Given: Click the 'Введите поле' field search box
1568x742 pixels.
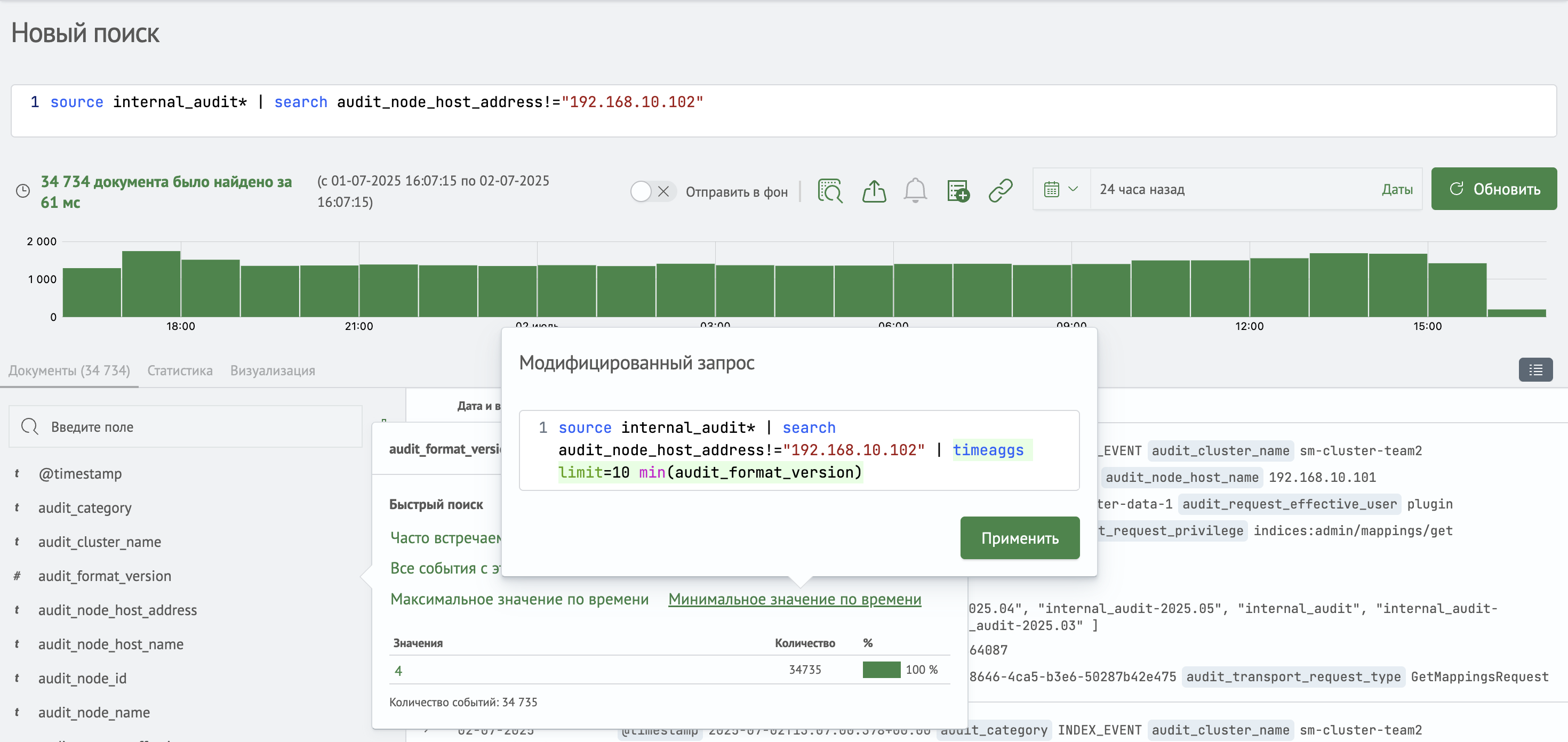Looking at the screenshot, I should 186,426.
